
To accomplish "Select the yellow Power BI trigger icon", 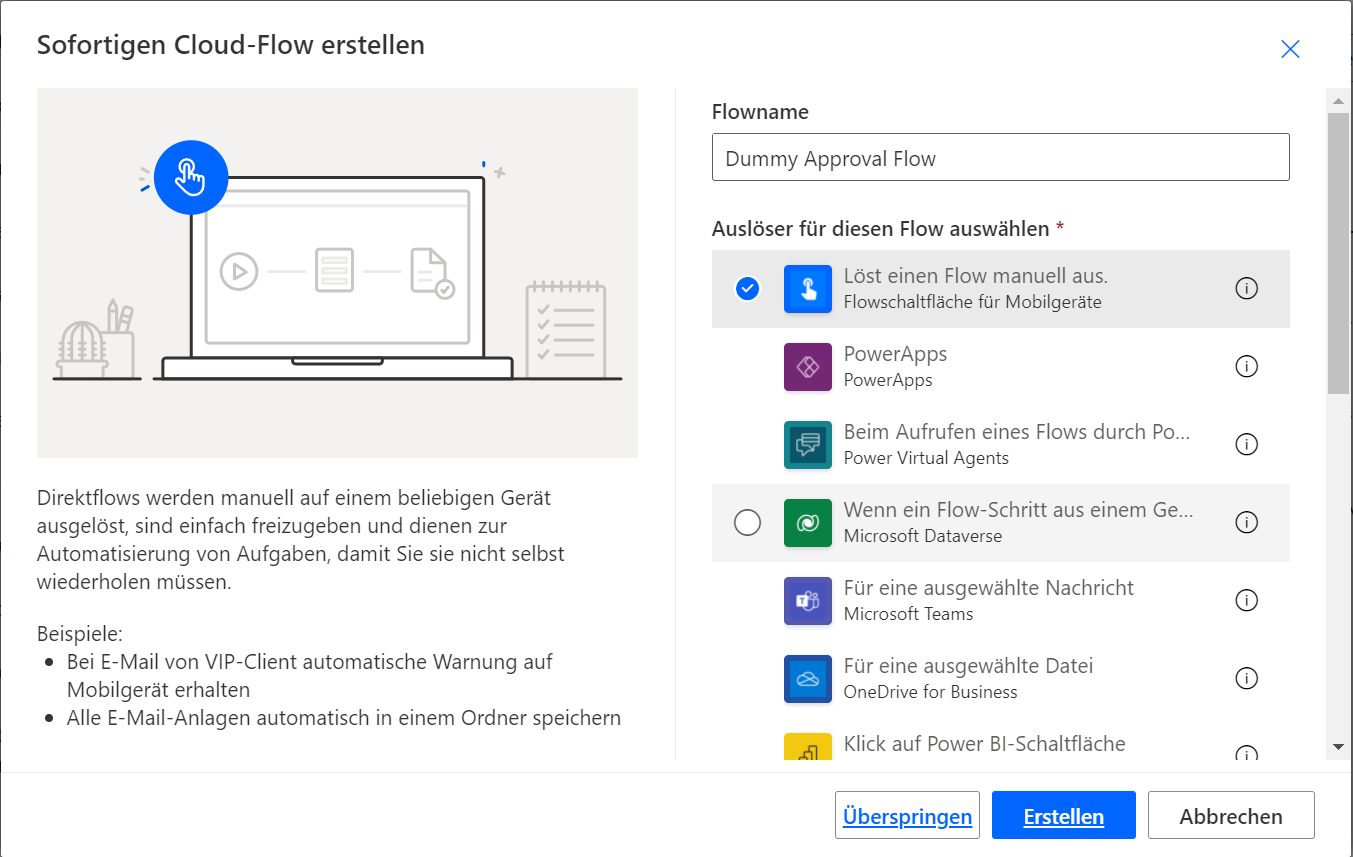I will click(808, 746).
